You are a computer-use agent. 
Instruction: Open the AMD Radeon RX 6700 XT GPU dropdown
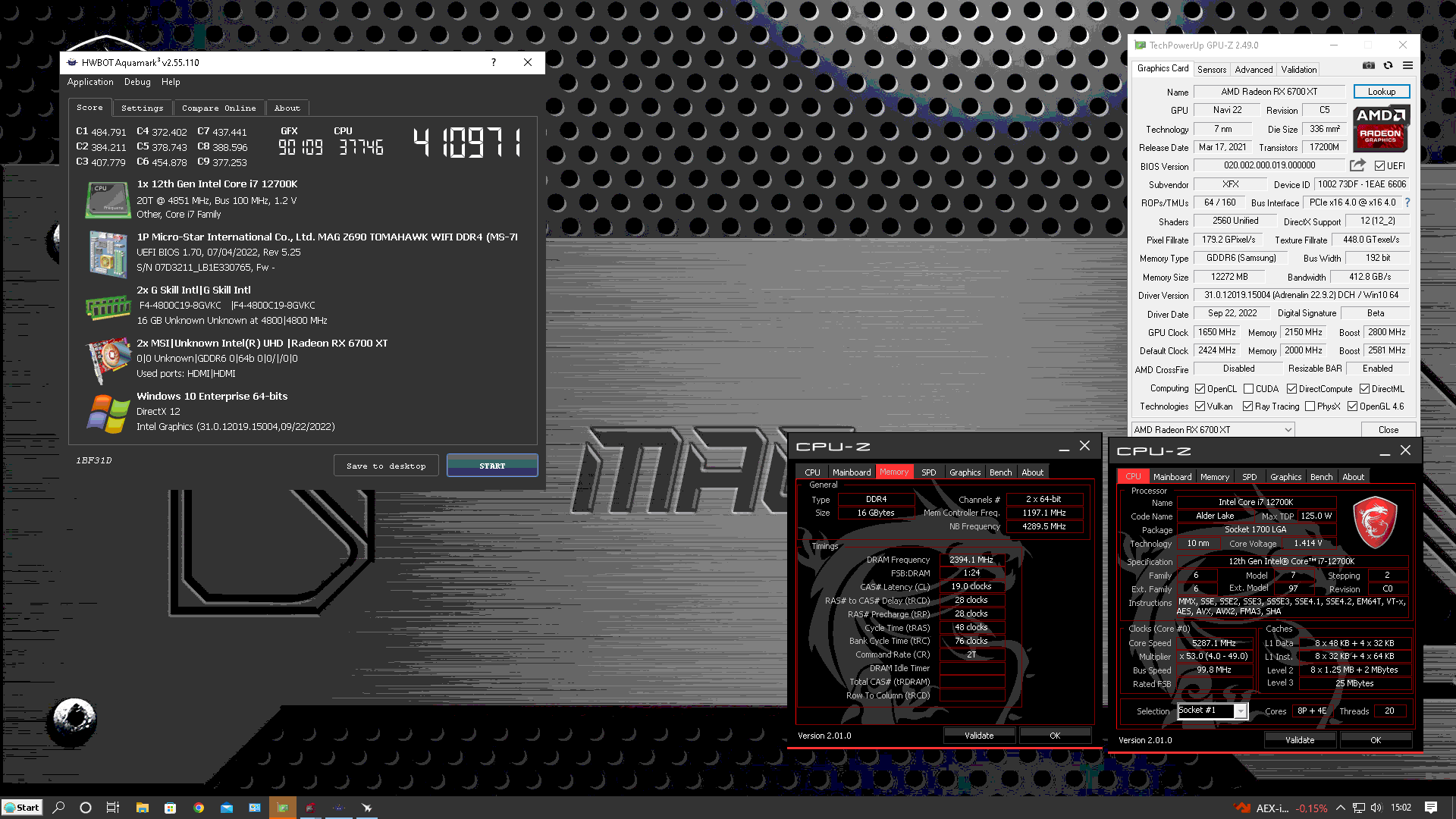click(1213, 430)
